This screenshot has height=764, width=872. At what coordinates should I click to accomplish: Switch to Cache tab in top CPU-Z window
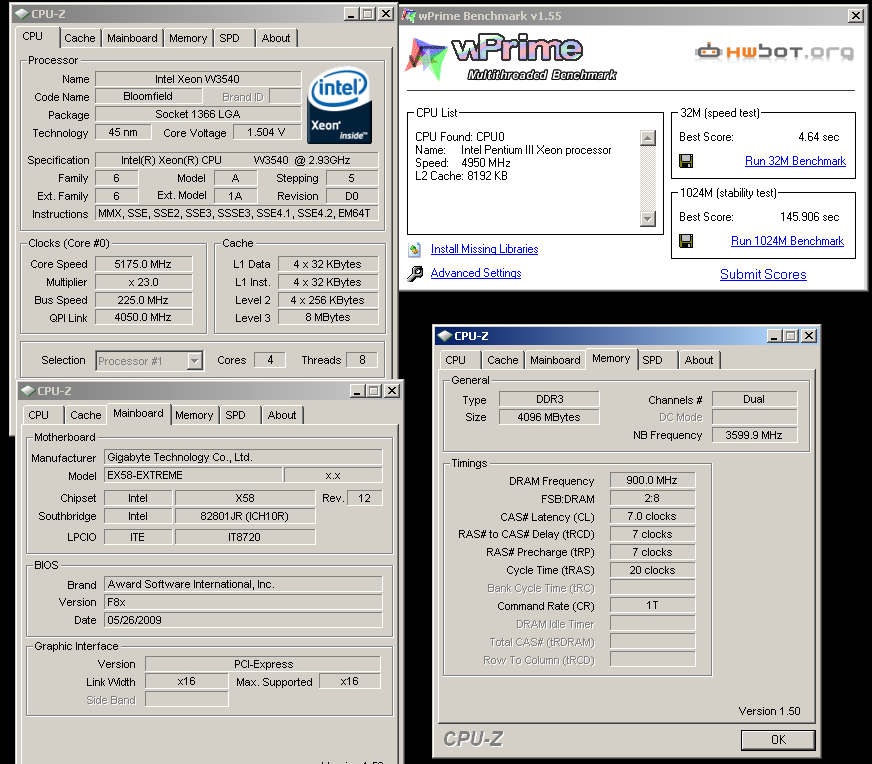80,38
